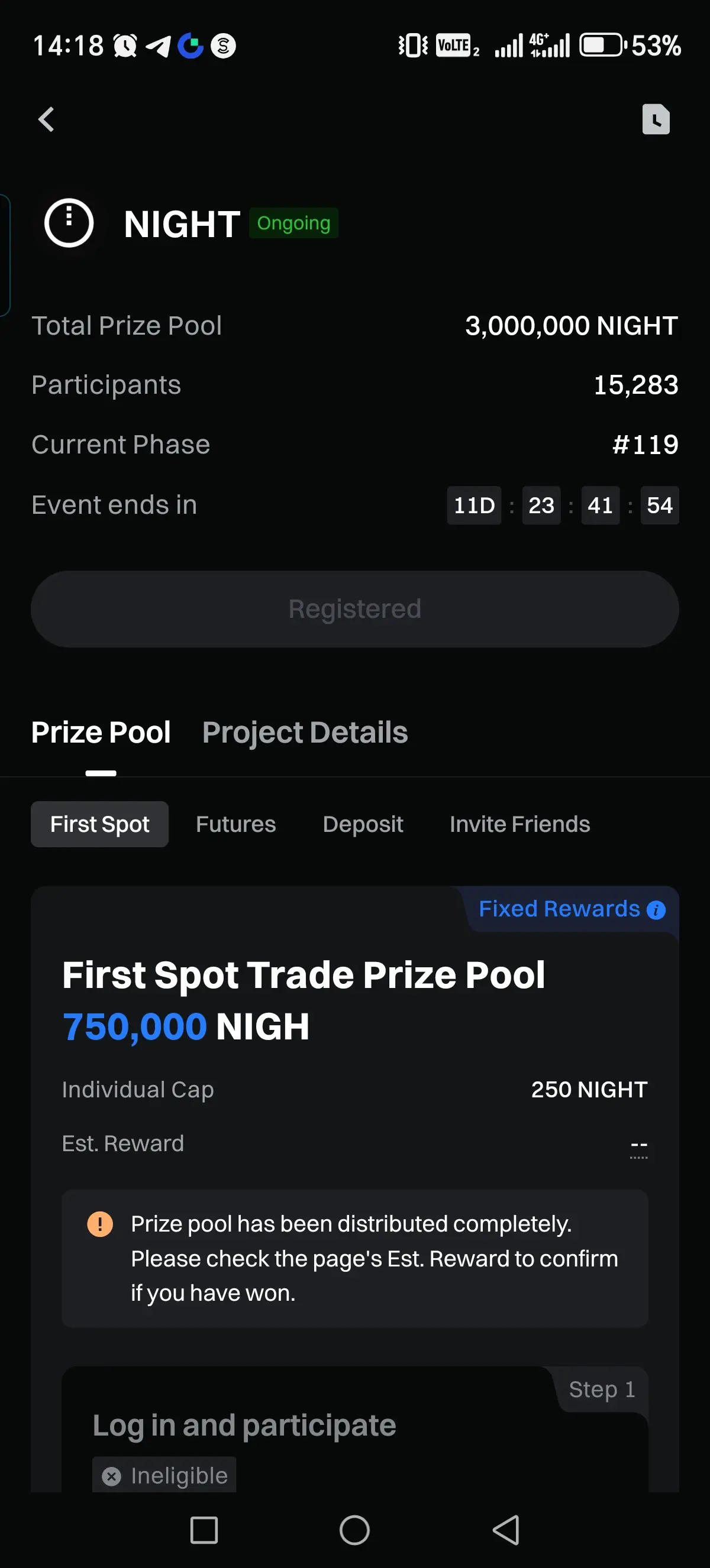Tap the Ineligible status badge
Viewport: 710px width, 1568px height.
pyautogui.click(x=164, y=1476)
